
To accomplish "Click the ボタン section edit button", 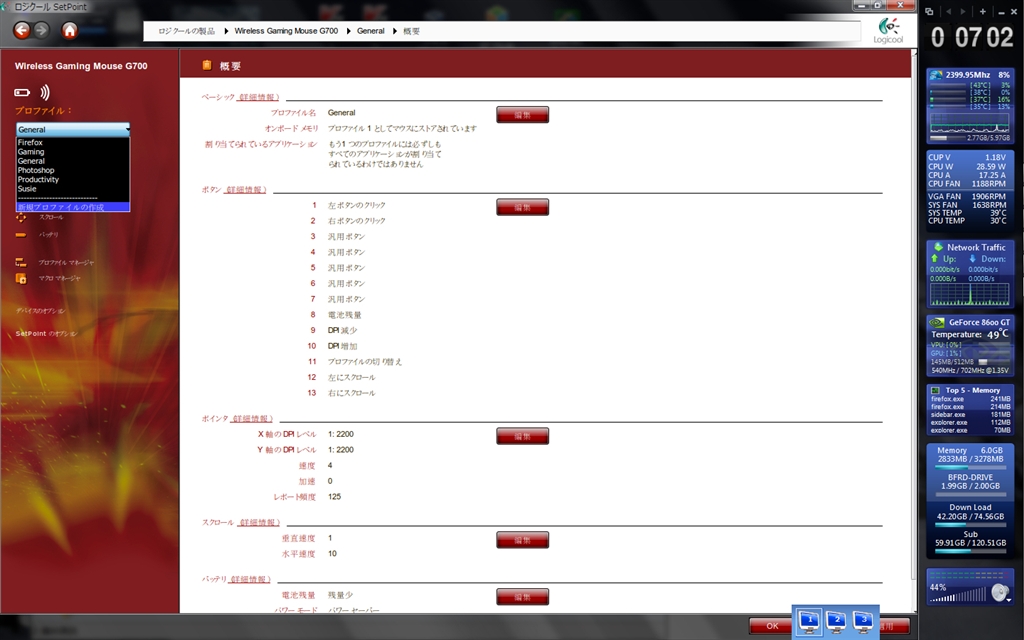I will pos(522,208).
